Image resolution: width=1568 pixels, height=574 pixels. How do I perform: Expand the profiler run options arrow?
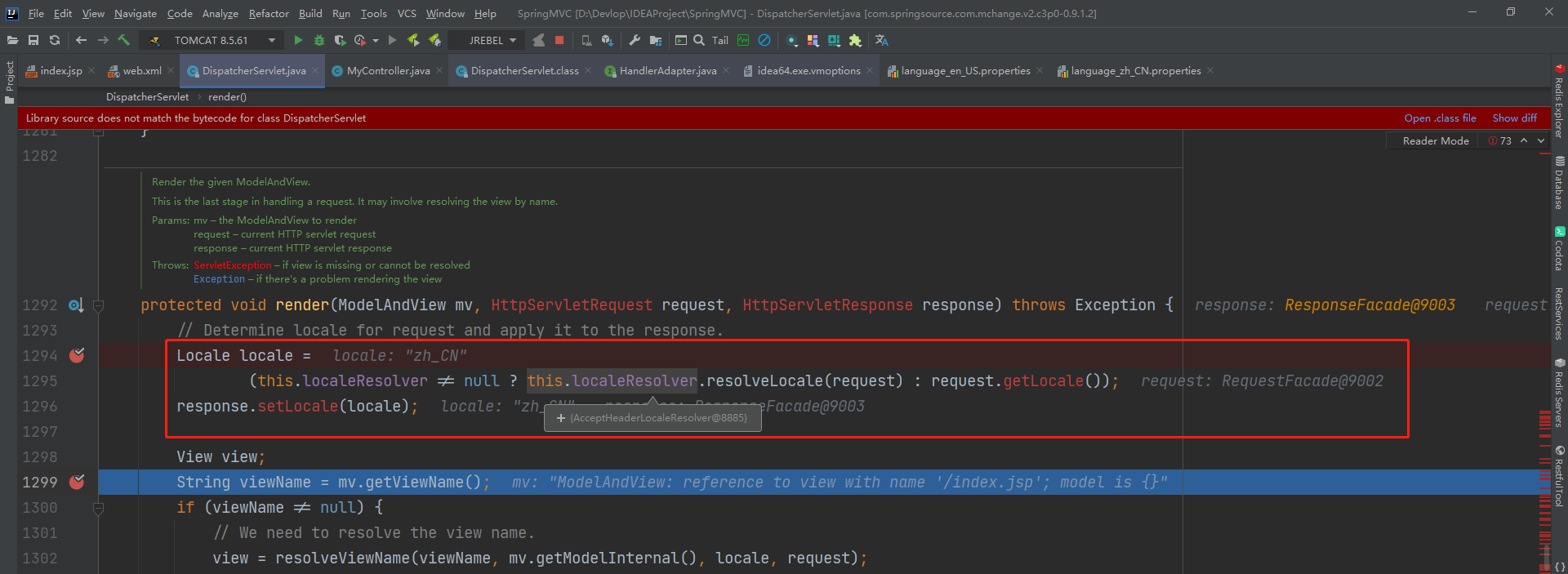(x=376, y=40)
